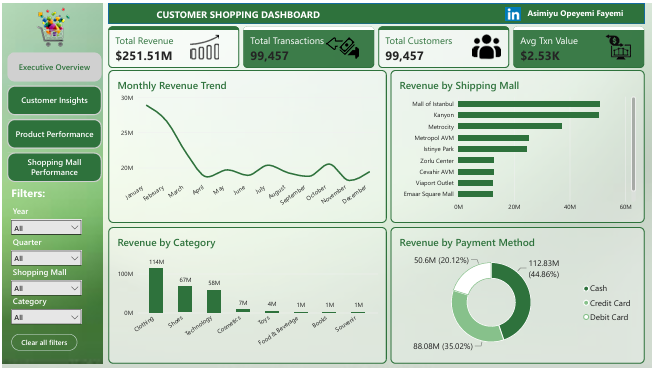The image size is (652, 370).
Task: Go to Customer Insights page
Action: (x=54, y=100)
